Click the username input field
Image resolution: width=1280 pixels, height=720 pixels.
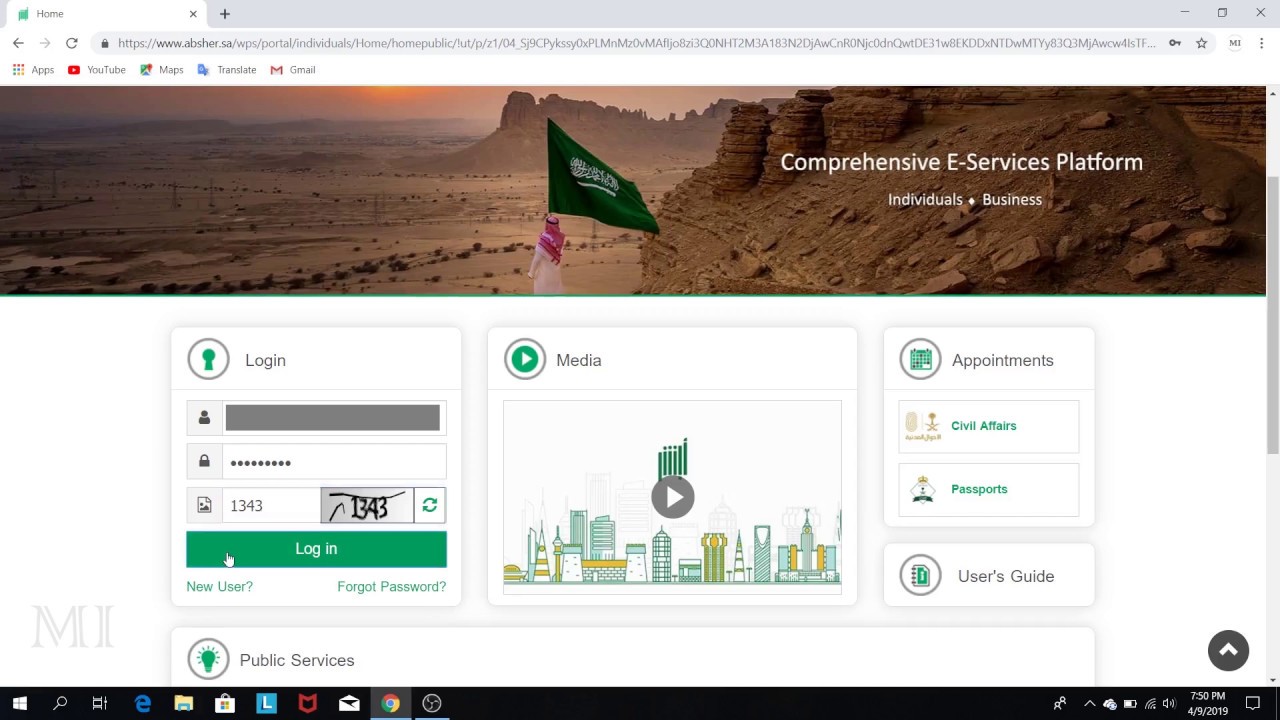pyautogui.click(x=332, y=418)
